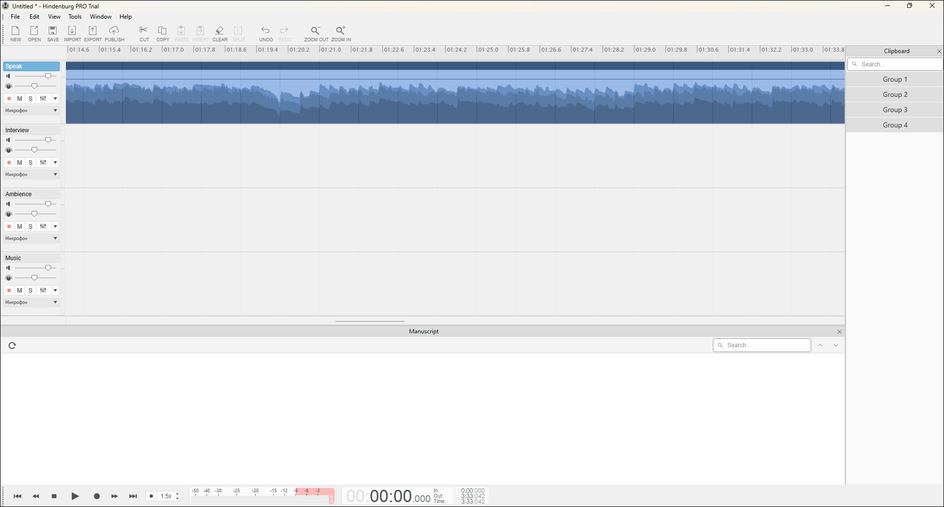
Task: Click the fast forward transport button
Action: tap(114, 496)
